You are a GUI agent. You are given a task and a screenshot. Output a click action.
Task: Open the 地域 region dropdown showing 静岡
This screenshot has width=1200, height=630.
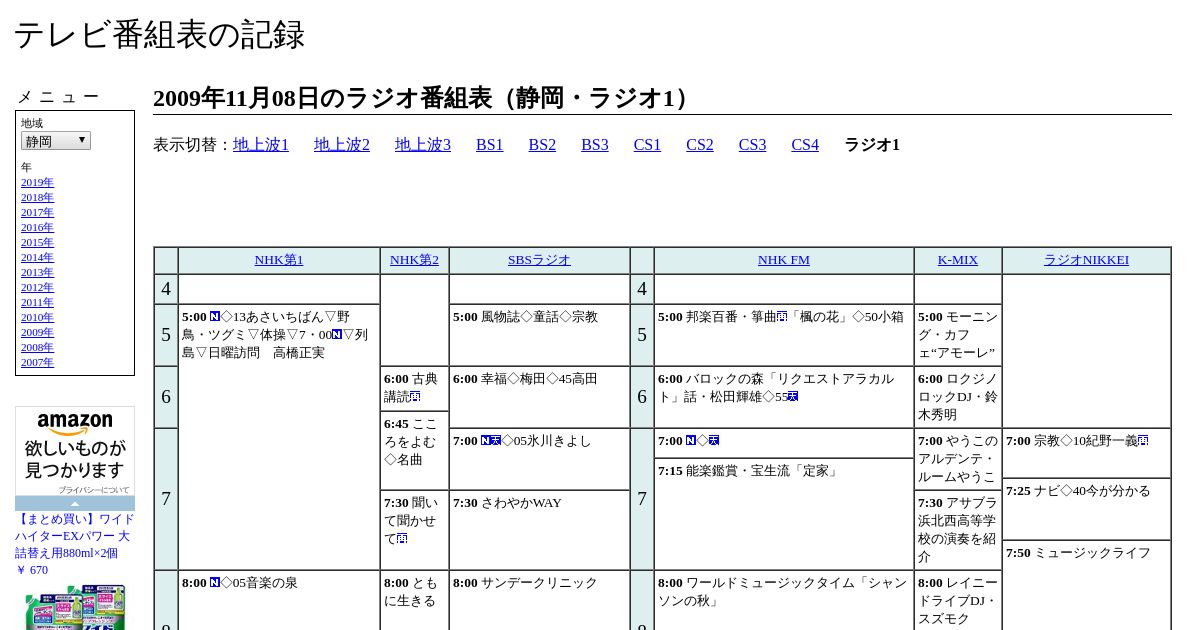(56, 141)
